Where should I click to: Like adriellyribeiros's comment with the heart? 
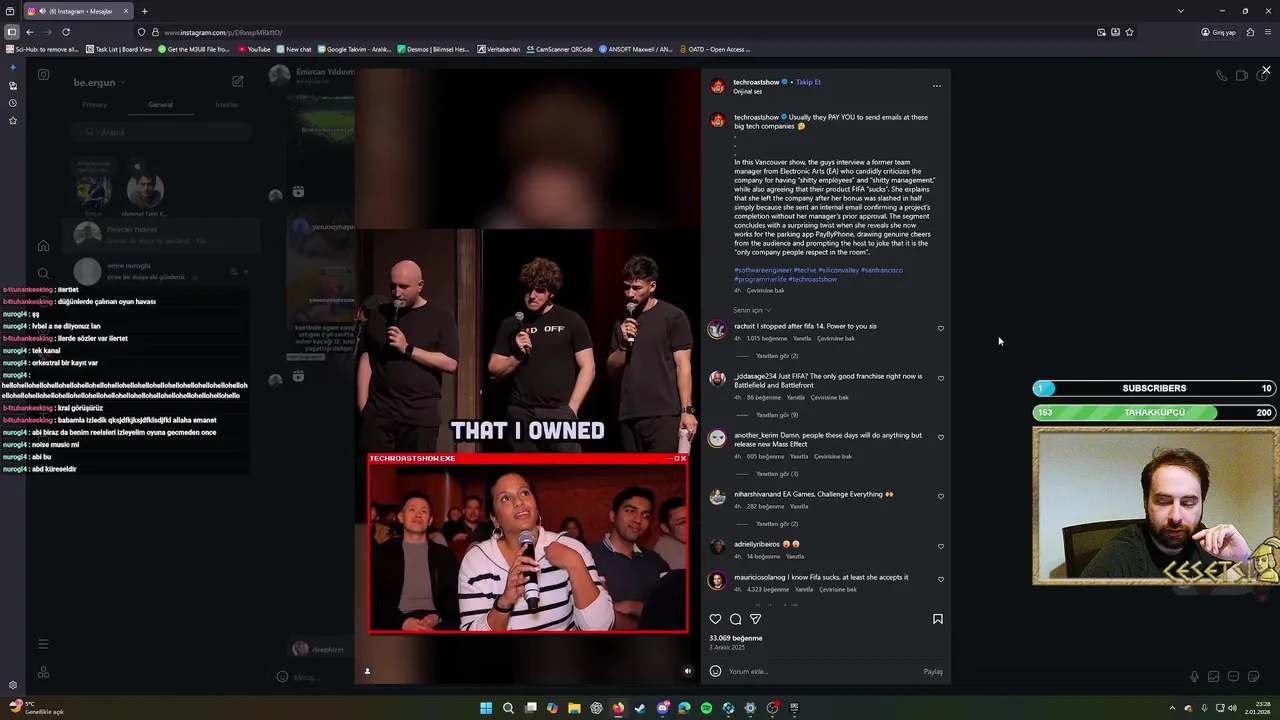tap(940, 546)
